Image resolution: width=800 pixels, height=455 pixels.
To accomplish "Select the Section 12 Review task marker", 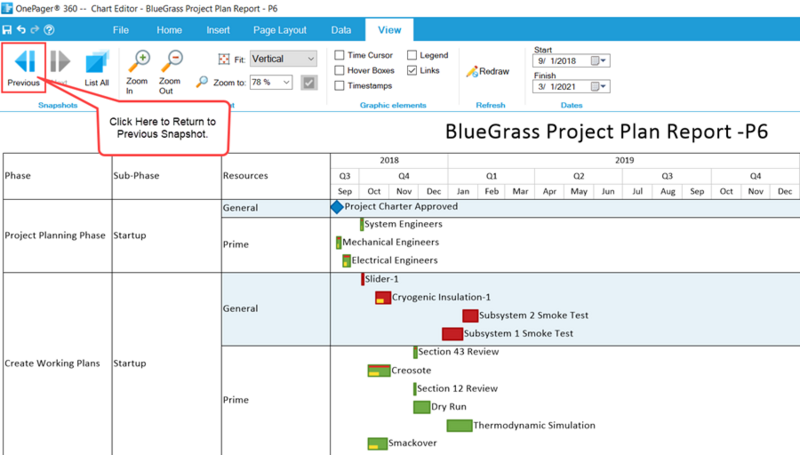I will pos(415,389).
